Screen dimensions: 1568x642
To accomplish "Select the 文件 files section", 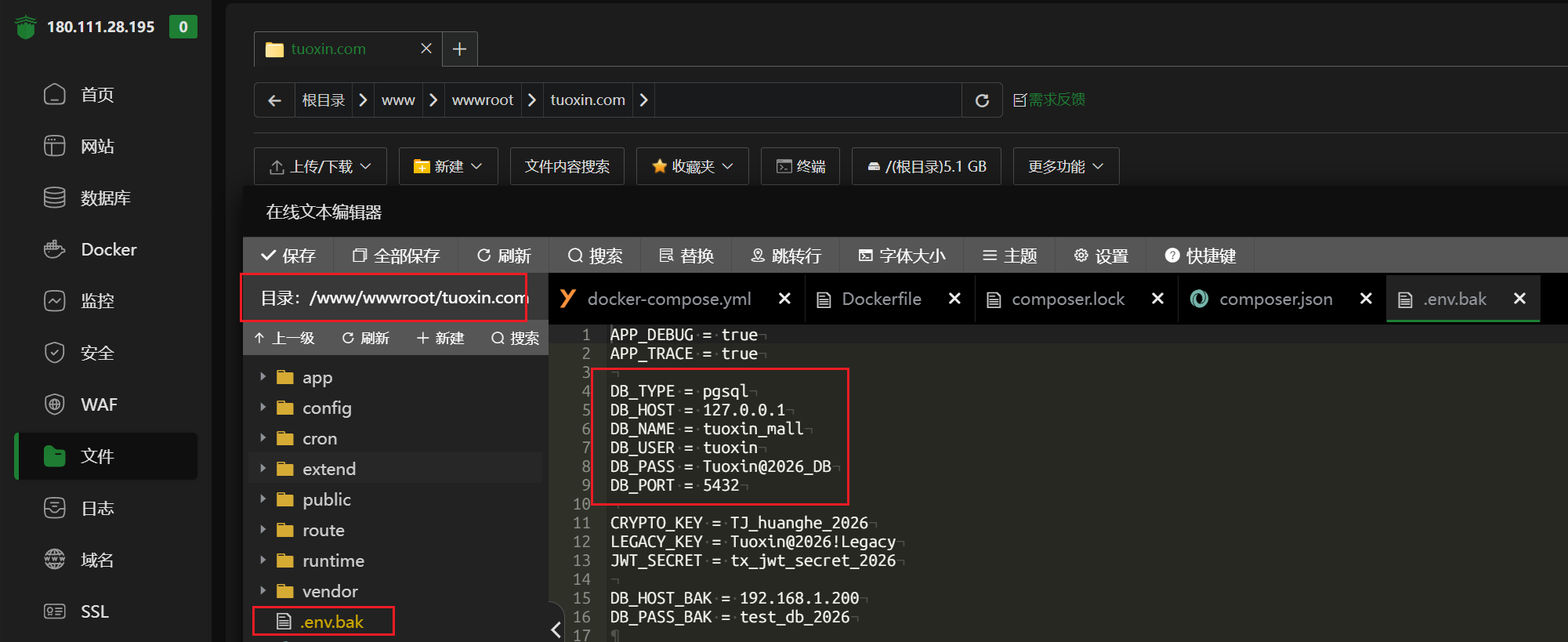I will [106, 456].
